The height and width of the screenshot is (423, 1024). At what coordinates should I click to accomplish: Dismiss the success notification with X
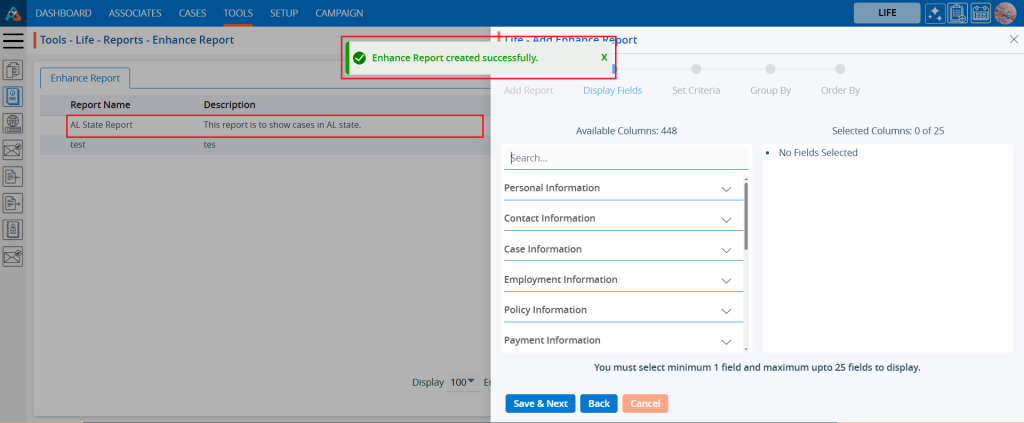tap(604, 58)
